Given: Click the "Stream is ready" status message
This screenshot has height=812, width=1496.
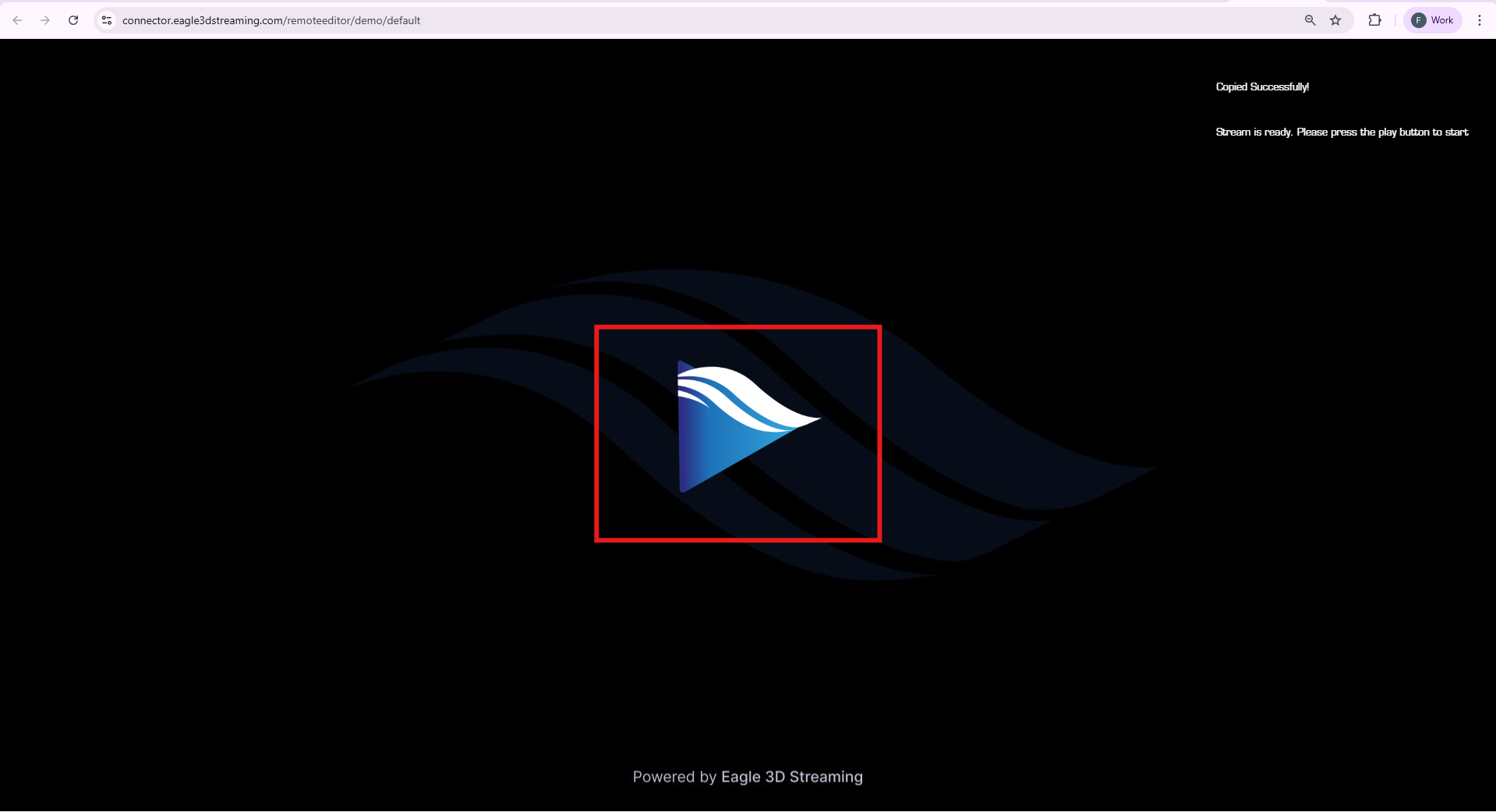Looking at the screenshot, I should point(1341,132).
